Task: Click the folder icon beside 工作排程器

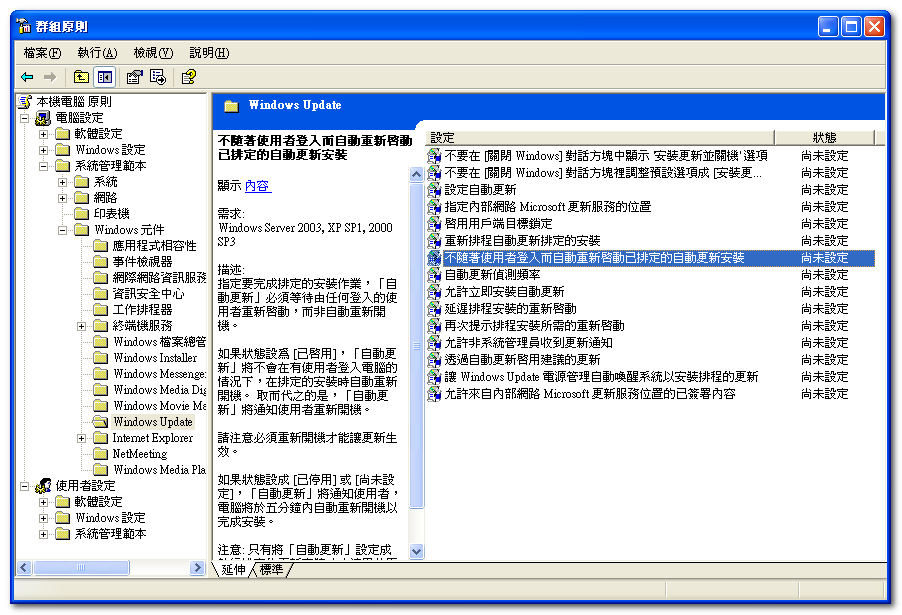Action: click(101, 310)
